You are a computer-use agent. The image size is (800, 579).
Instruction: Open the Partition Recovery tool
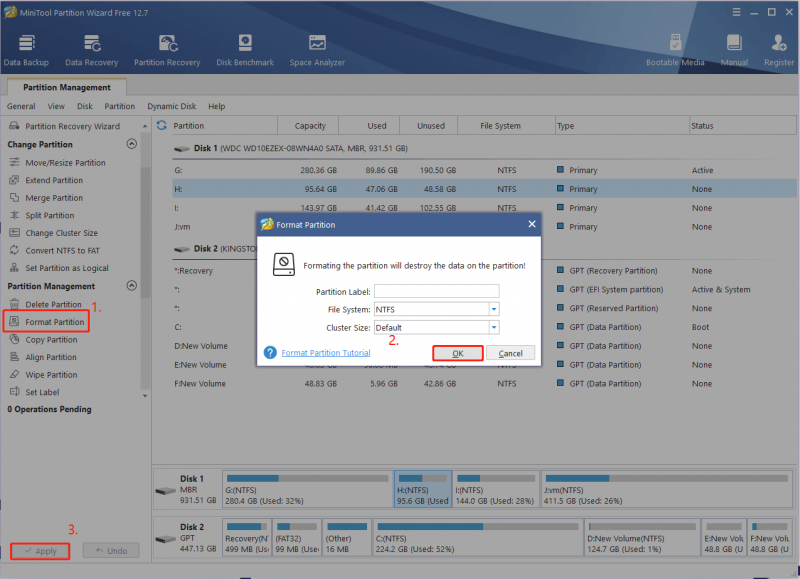(167, 50)
